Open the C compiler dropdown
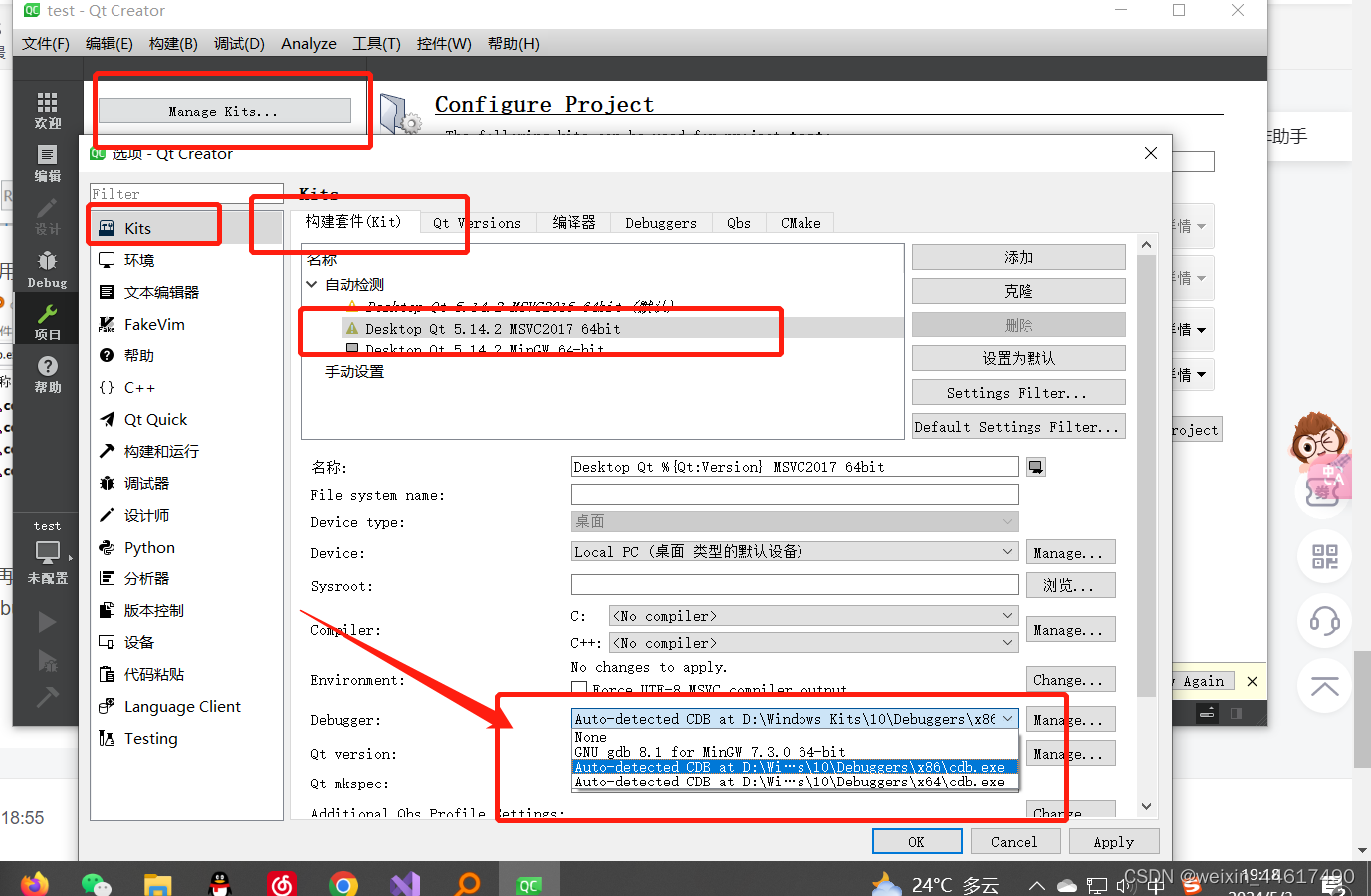This screenshot has height=896, width=1371. [x=813, y=616]
